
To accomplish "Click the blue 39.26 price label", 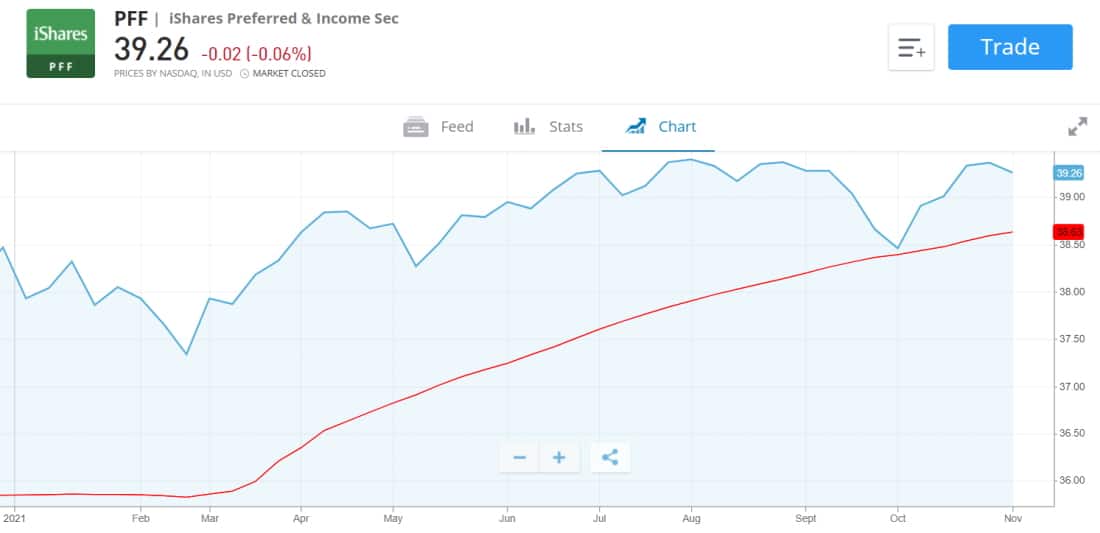I will [x=1069, y=173].
